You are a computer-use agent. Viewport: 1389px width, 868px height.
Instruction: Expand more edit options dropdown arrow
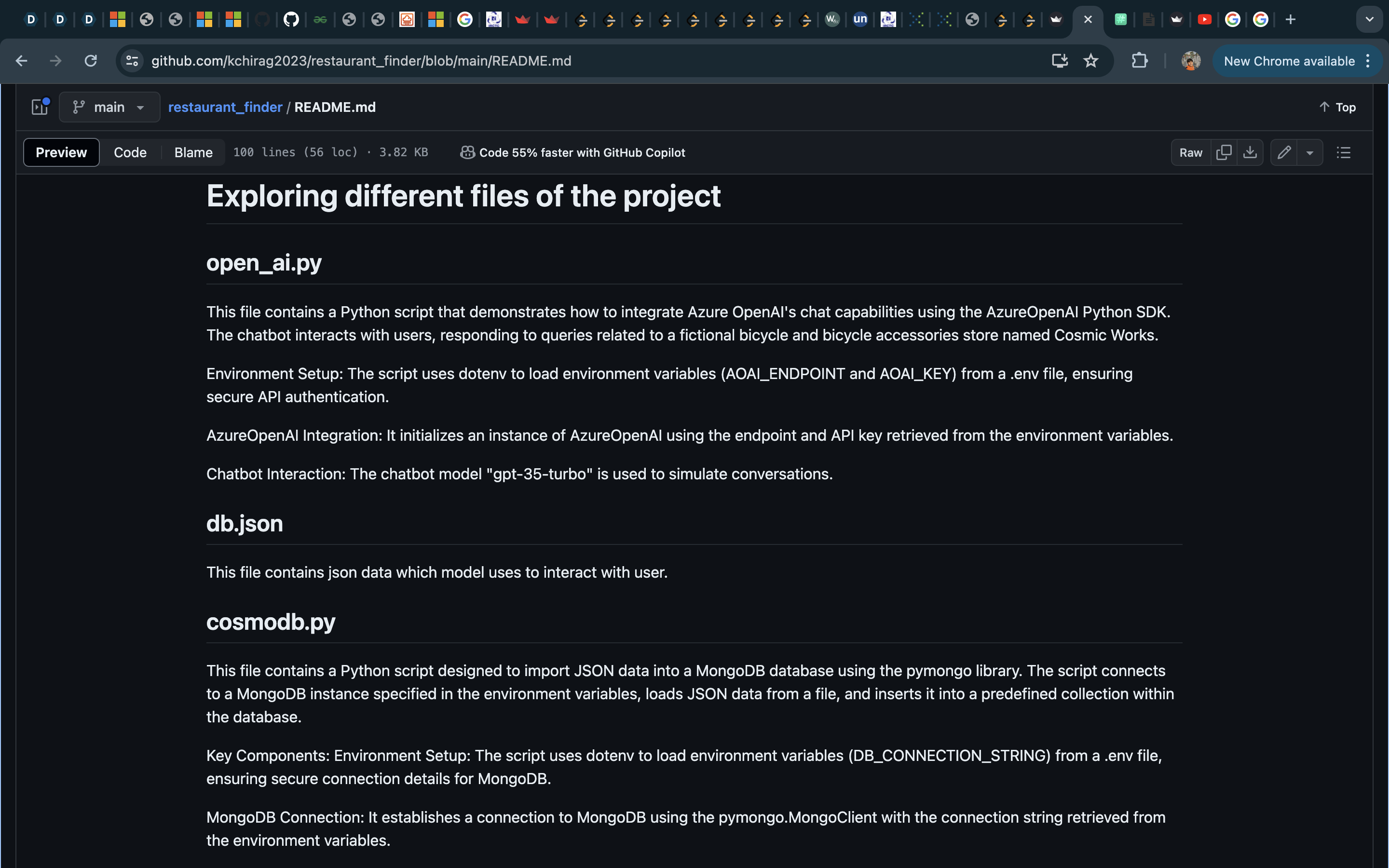coord(1310,153)
